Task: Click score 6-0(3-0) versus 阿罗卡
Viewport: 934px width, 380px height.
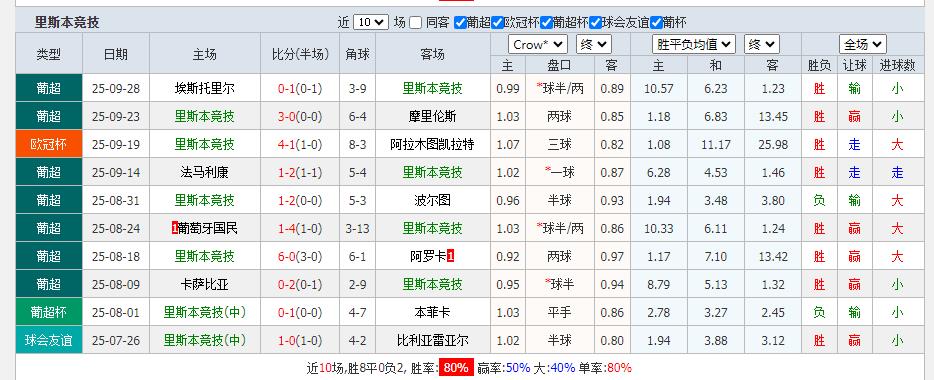Action: 300,257
